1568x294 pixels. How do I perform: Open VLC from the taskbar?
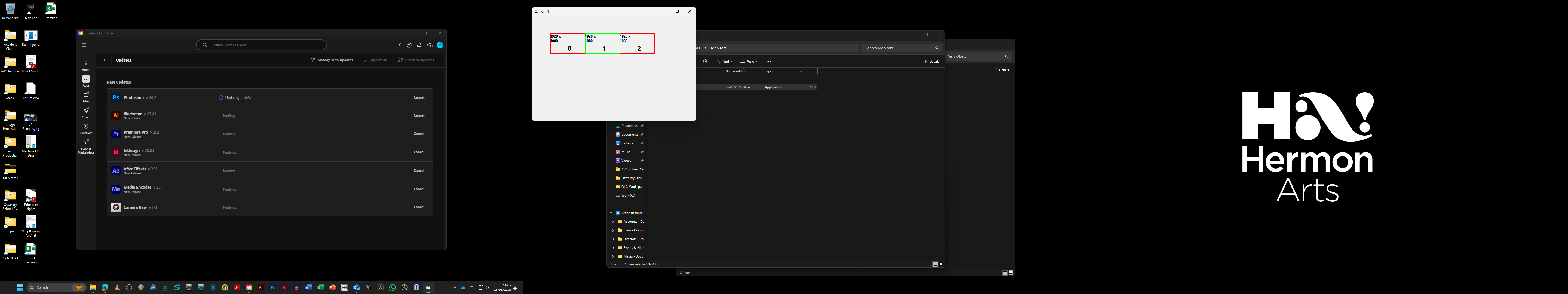point(117,287)
